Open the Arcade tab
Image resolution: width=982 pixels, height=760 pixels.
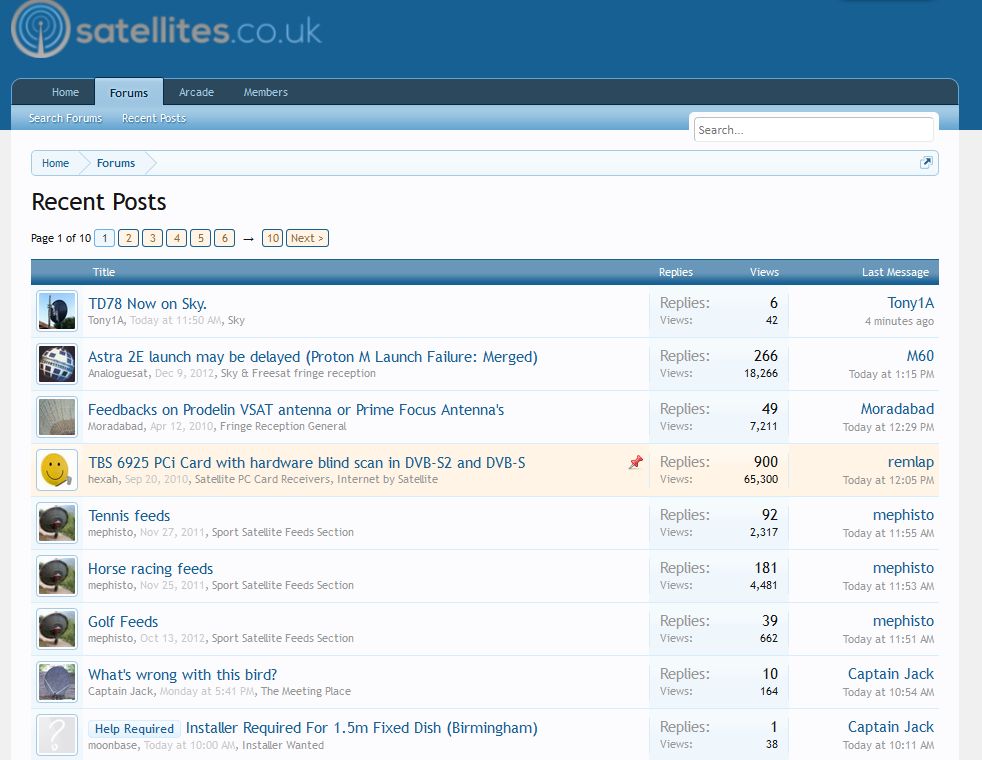(197, 92)
